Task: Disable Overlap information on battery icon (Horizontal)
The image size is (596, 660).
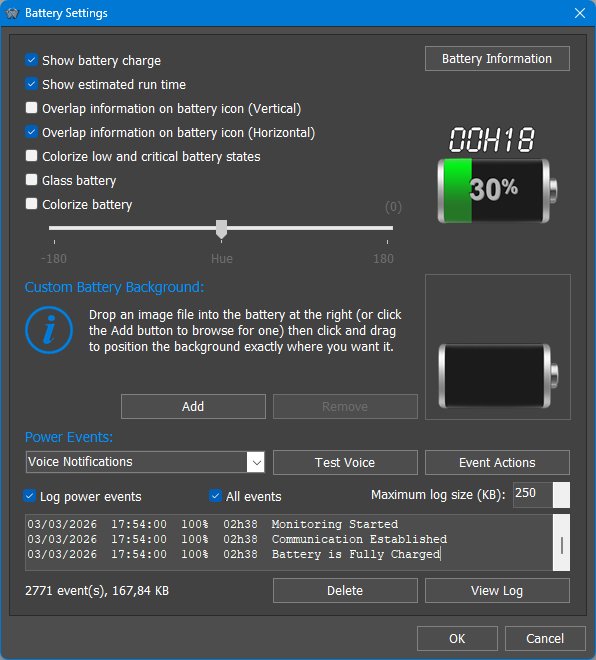Action: point(31,132)
